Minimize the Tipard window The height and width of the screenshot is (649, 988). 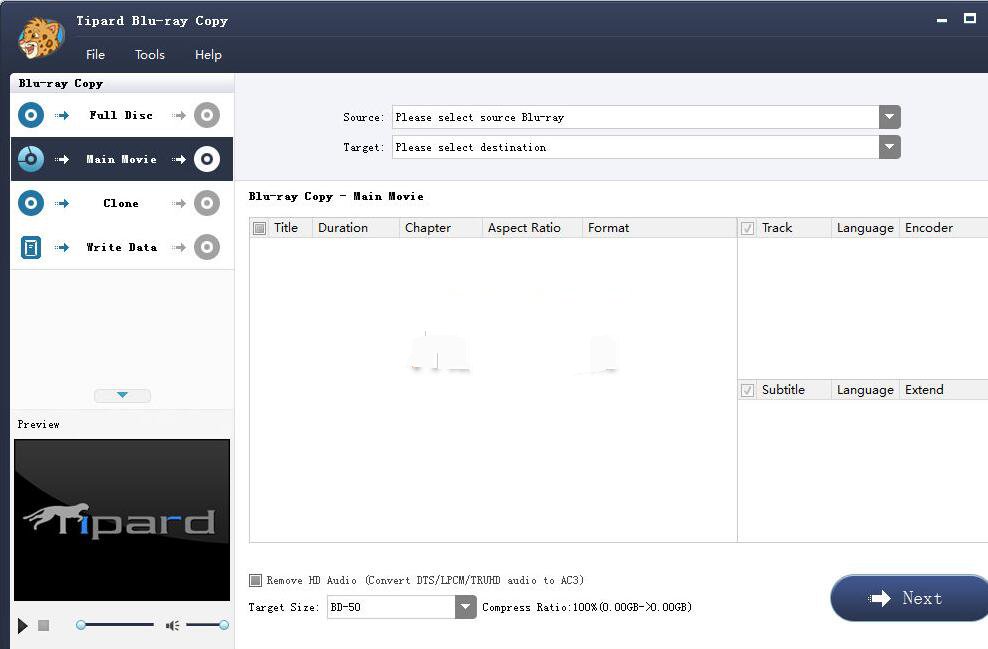point(942,20)
